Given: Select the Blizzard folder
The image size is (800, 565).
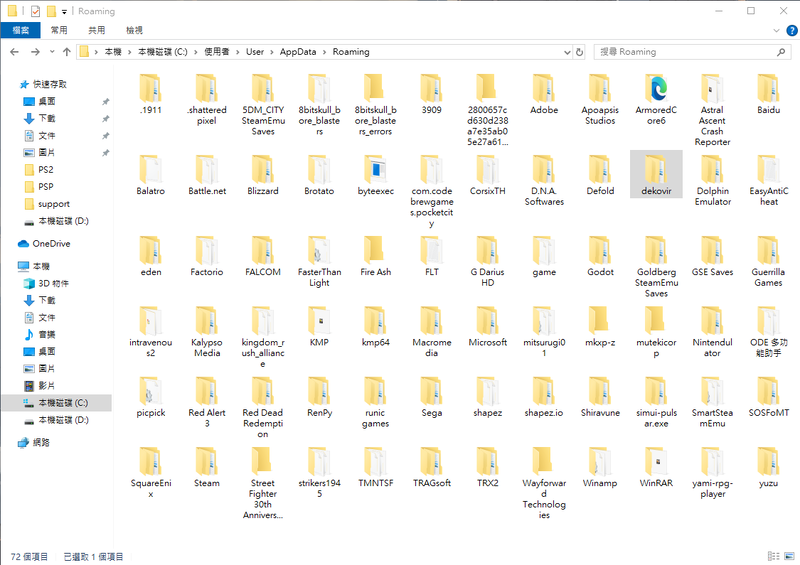Looking at the screenshot, I should click(x=263, y=176).
